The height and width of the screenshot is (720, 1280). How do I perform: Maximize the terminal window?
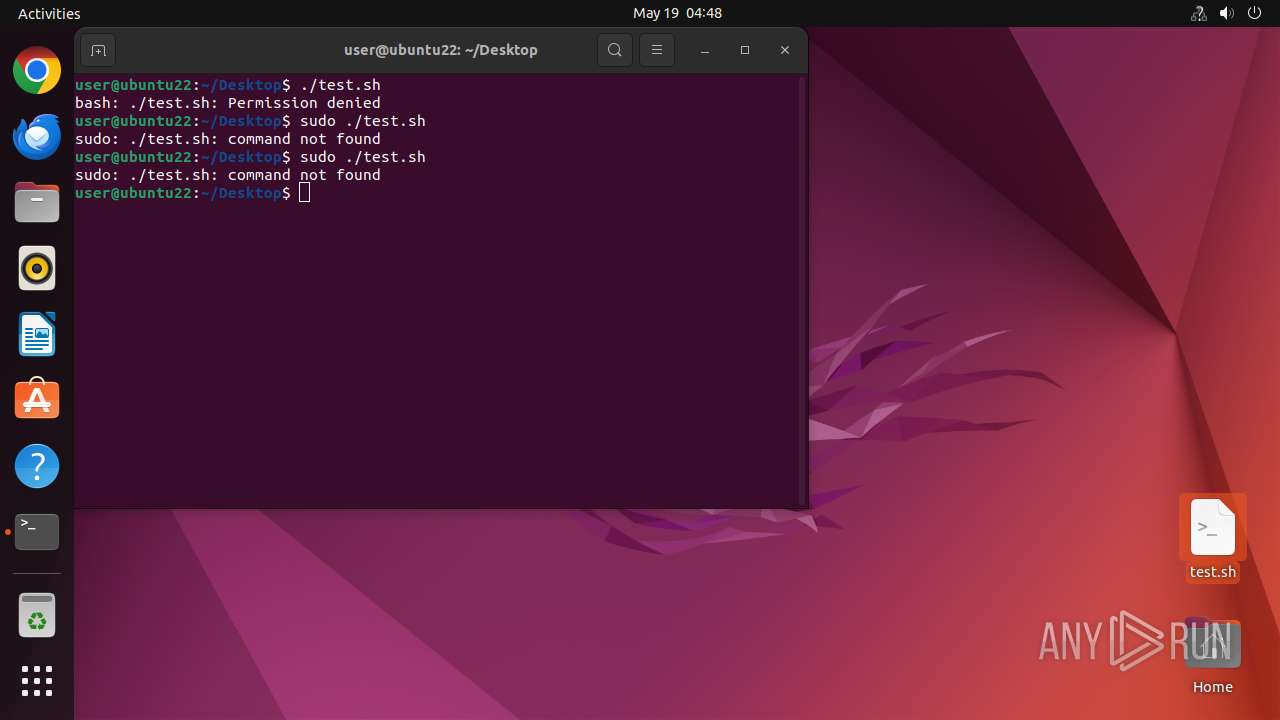pos(745,50)
